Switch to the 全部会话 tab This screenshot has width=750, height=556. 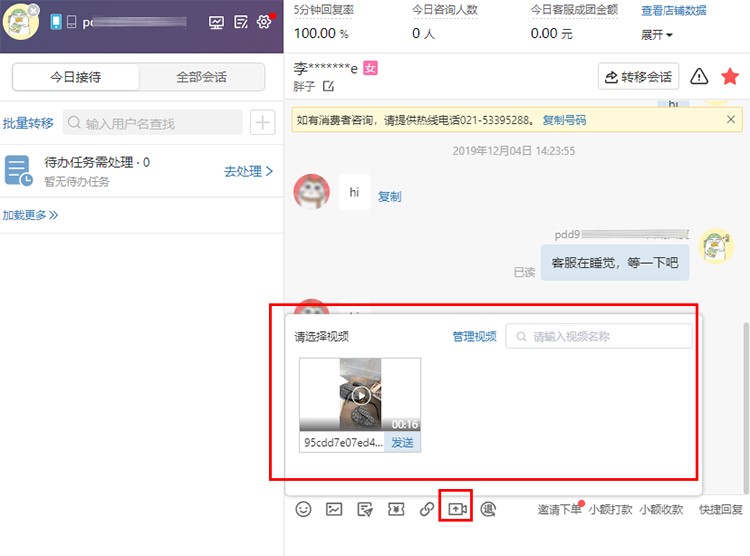tap(201, 77)
